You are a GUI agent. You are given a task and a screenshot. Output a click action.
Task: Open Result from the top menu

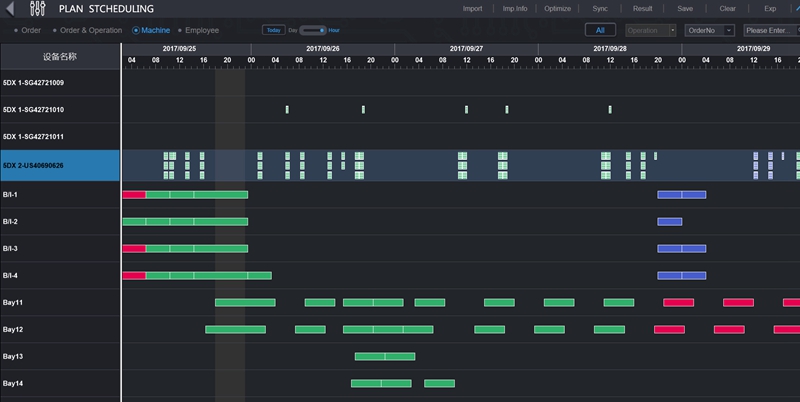pyautogui.click(x=642, y=9)
